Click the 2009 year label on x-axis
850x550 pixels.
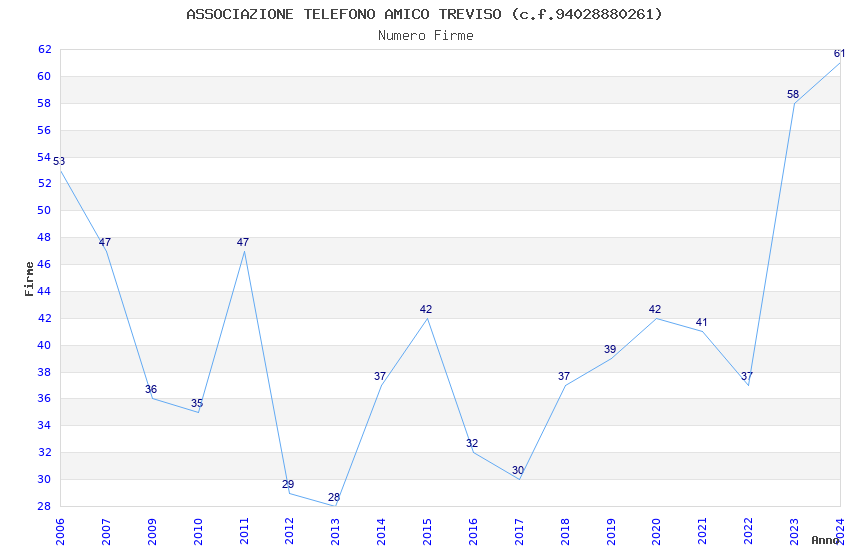(152, 531)
